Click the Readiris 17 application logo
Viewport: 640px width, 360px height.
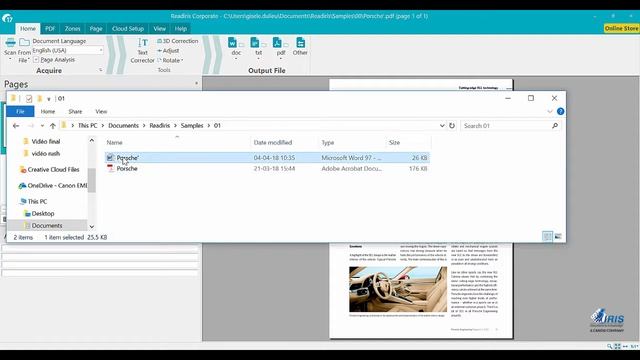(x=7, y=18)
